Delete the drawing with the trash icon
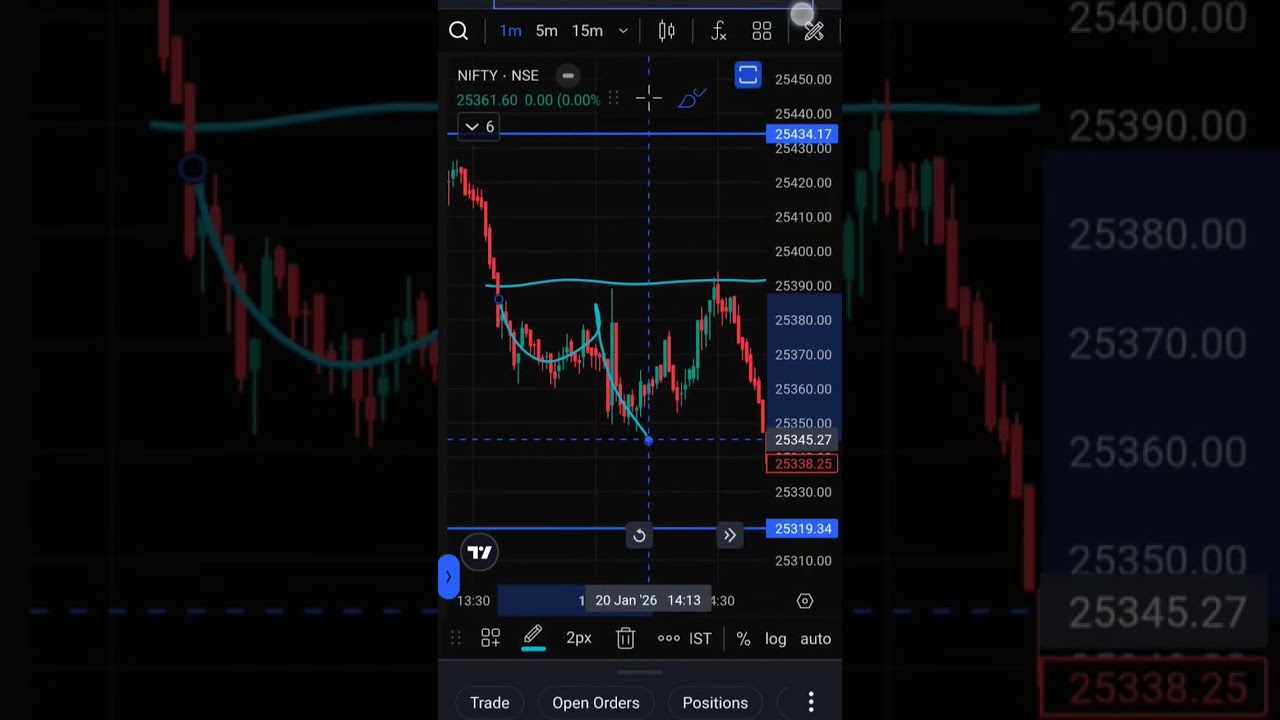 coord(625,638)
